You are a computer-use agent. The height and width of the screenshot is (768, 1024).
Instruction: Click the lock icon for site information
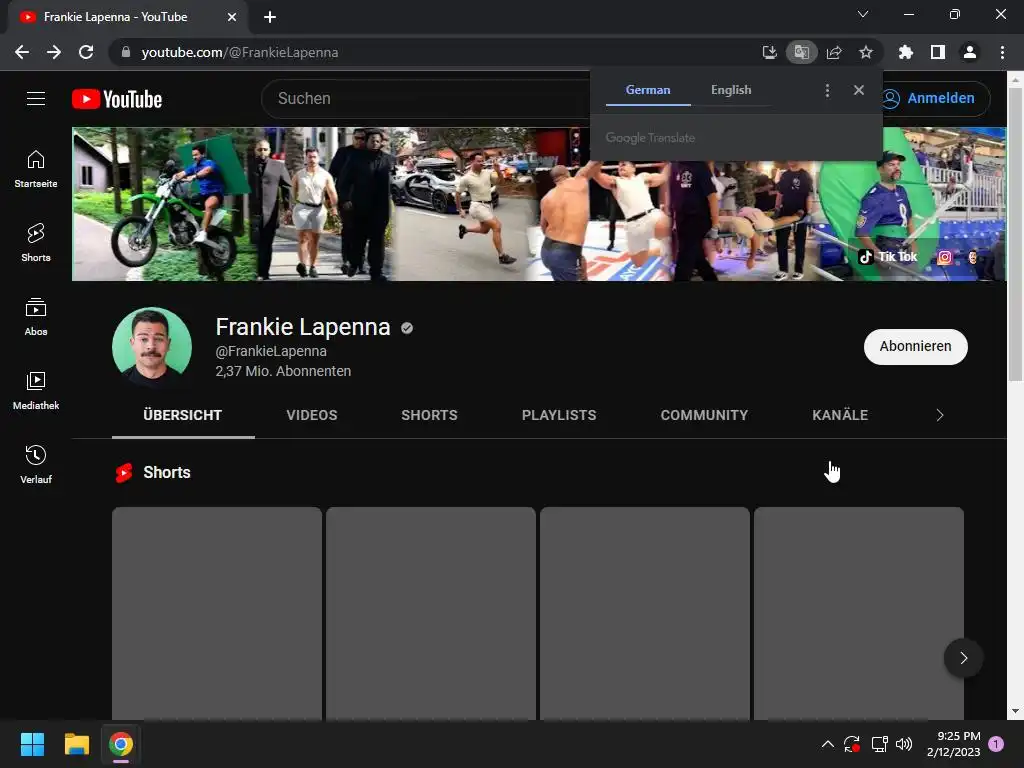126,52
